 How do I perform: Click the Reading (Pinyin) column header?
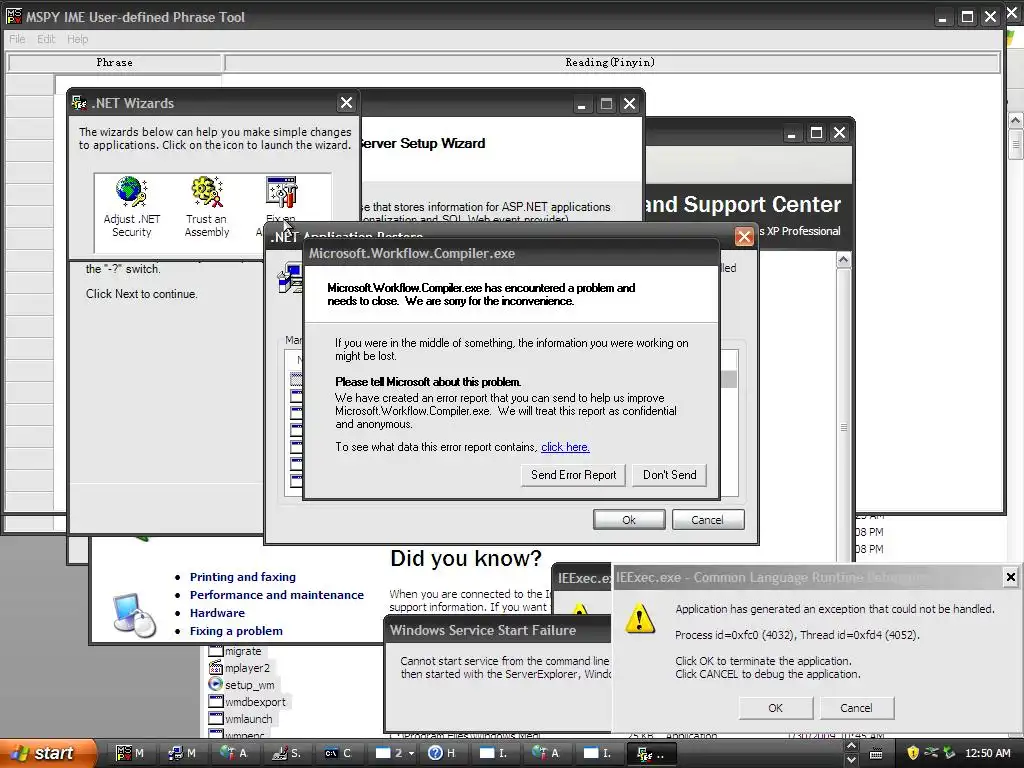click(611, 63)
